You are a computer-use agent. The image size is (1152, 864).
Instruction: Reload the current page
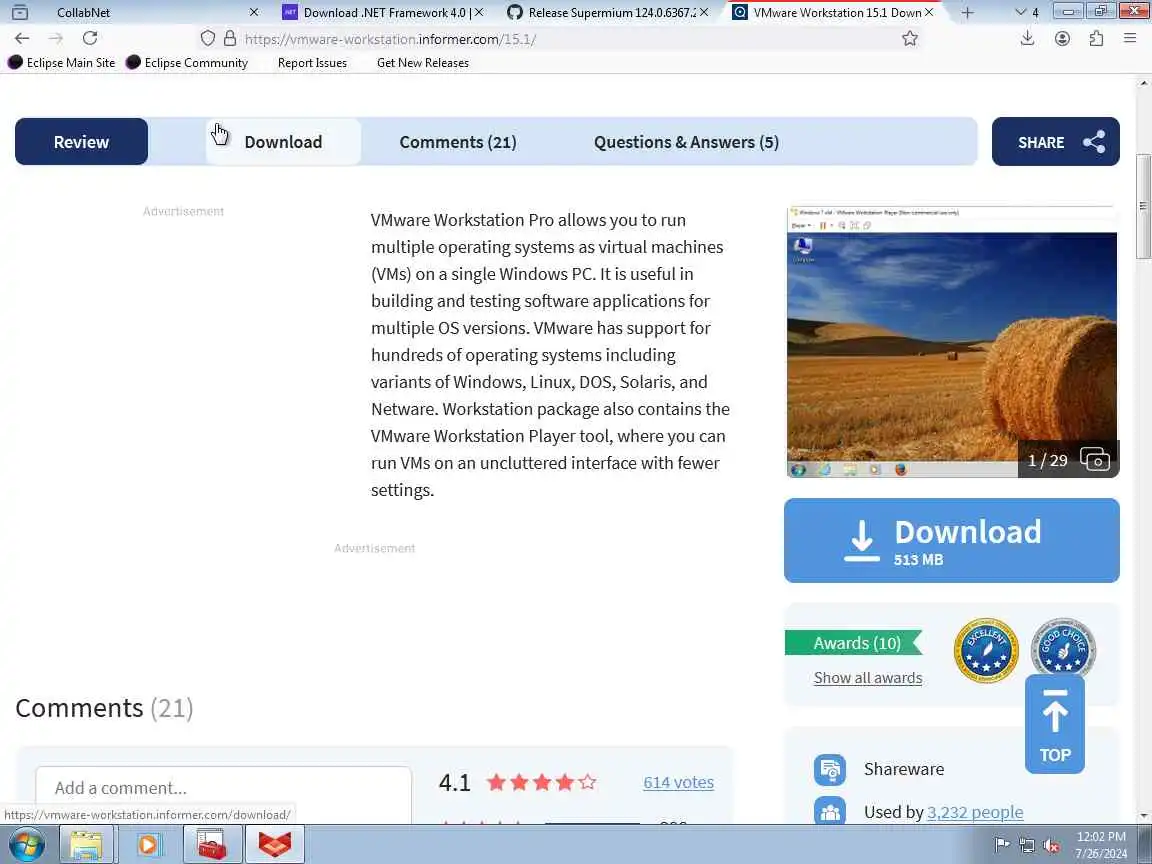(90, 38)
